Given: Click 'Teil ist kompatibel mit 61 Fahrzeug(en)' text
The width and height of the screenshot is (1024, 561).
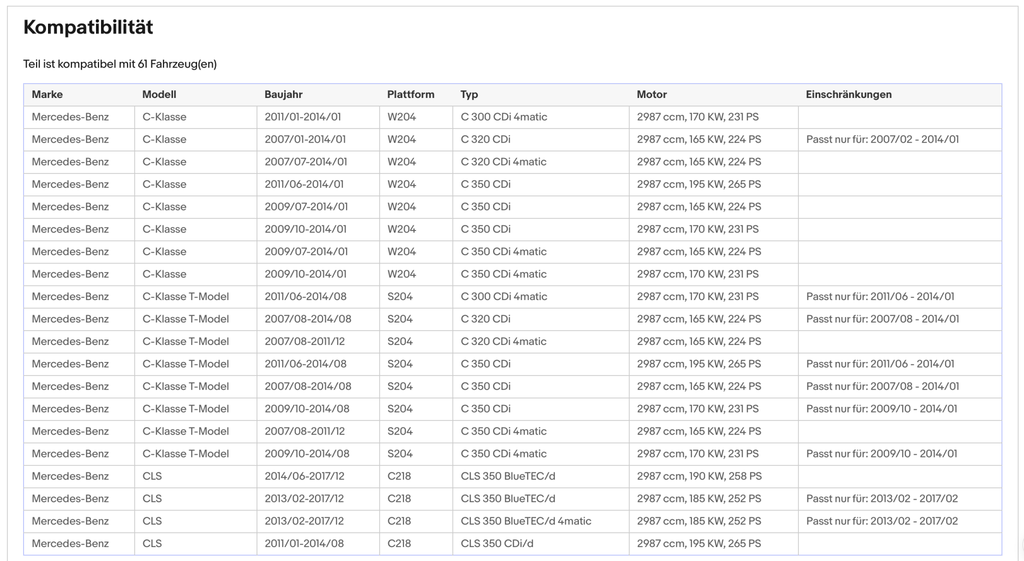Looking at the screenshot, I should tap(120, 64).
